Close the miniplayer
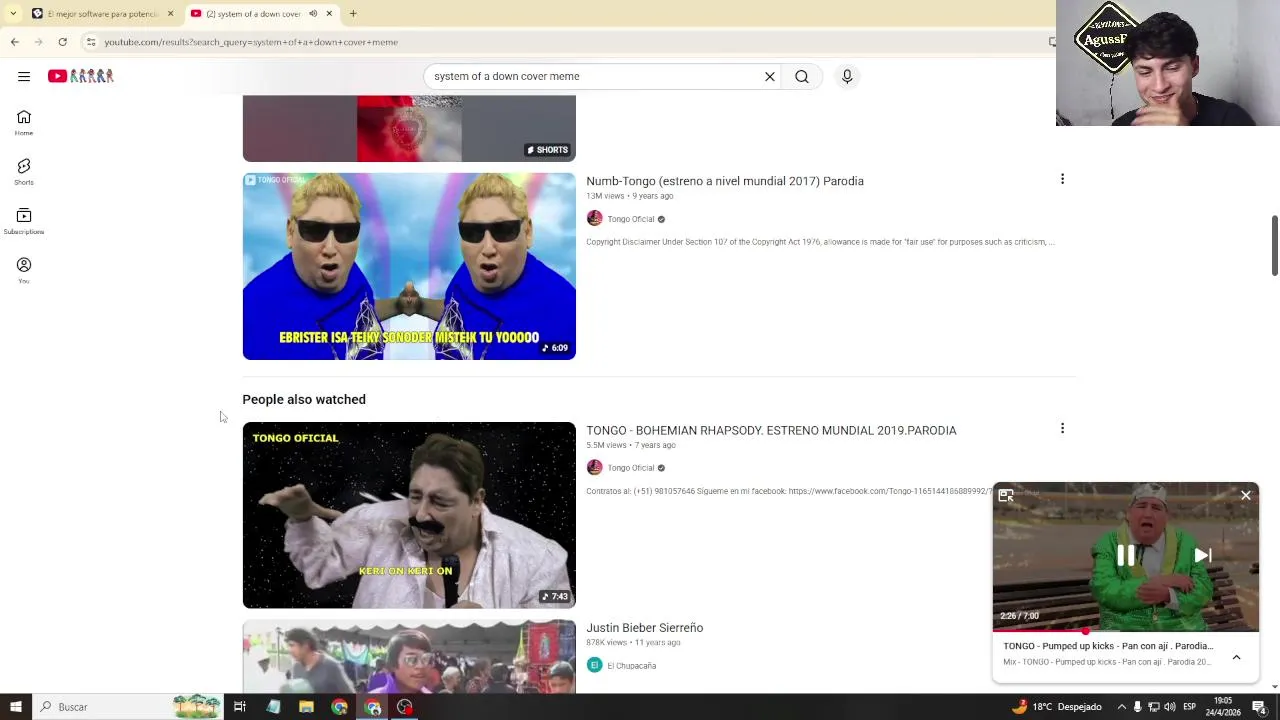Image resolution: width=1280 pixels, height=720 pixels. (1246, 495)
